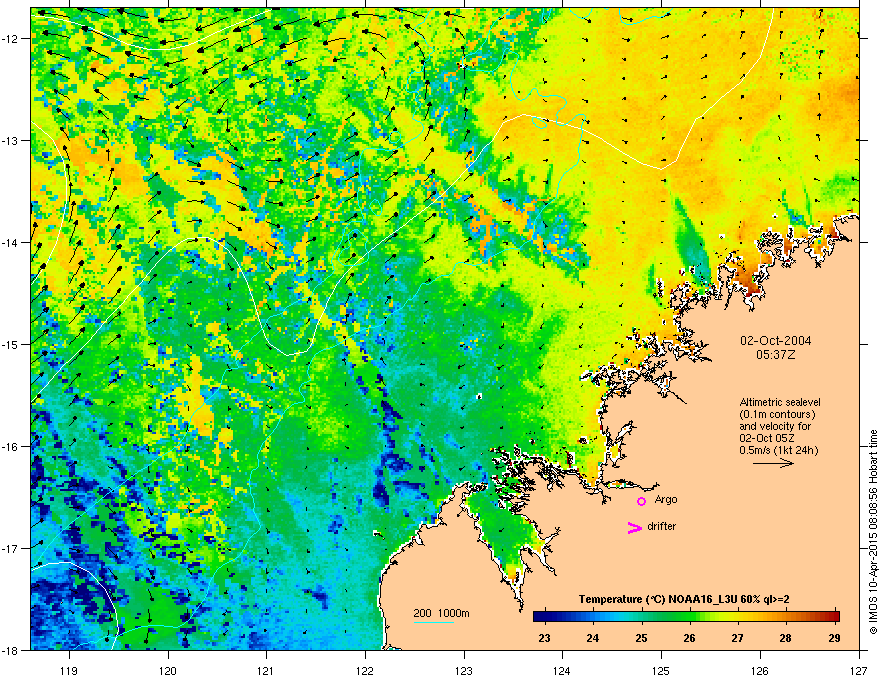Click the 25 value on temperature scale
This screenshot has width=880, height=680.
pyautogui.click(x=641, y=638)
